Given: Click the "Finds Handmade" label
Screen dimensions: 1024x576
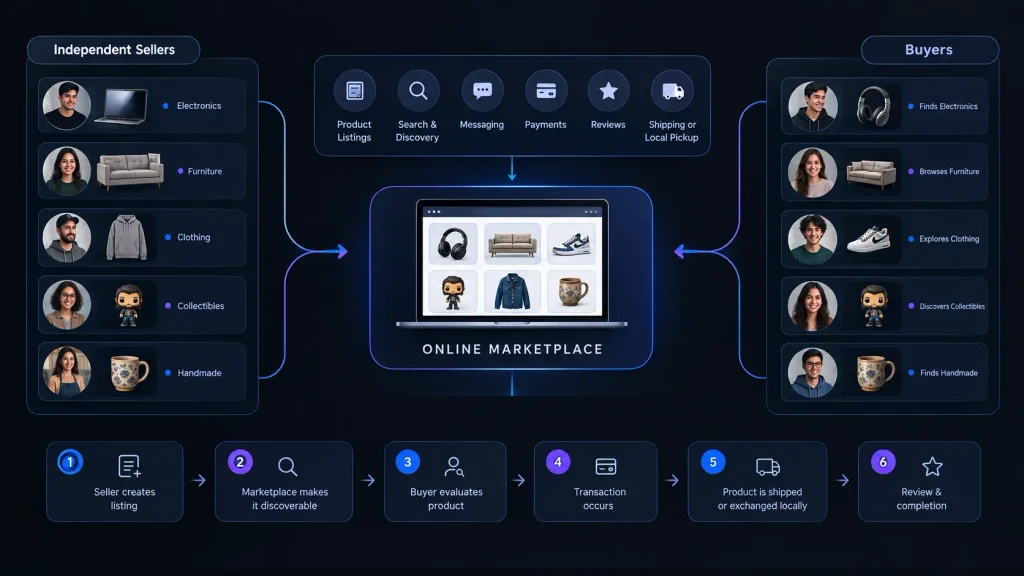Looking at the screenshot, I should [x=949, y=373].
